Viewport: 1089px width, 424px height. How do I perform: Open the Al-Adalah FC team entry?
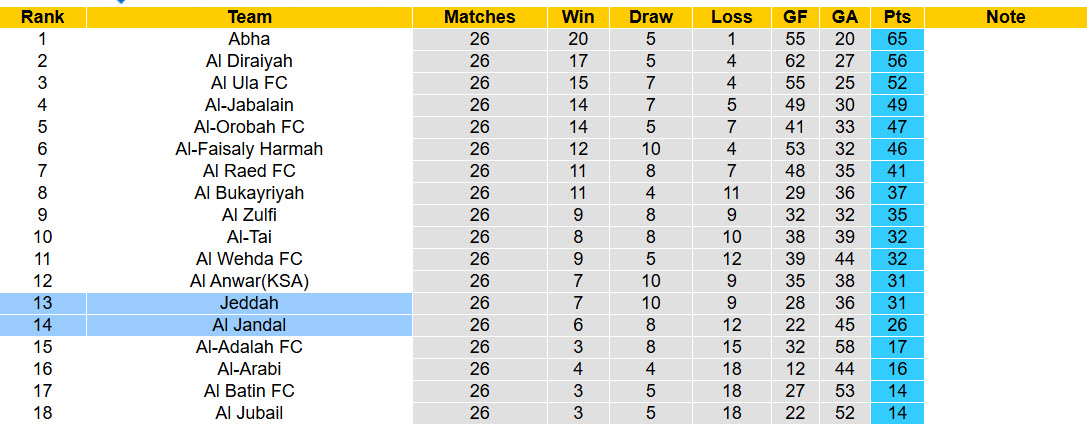(x=249, y=347)
